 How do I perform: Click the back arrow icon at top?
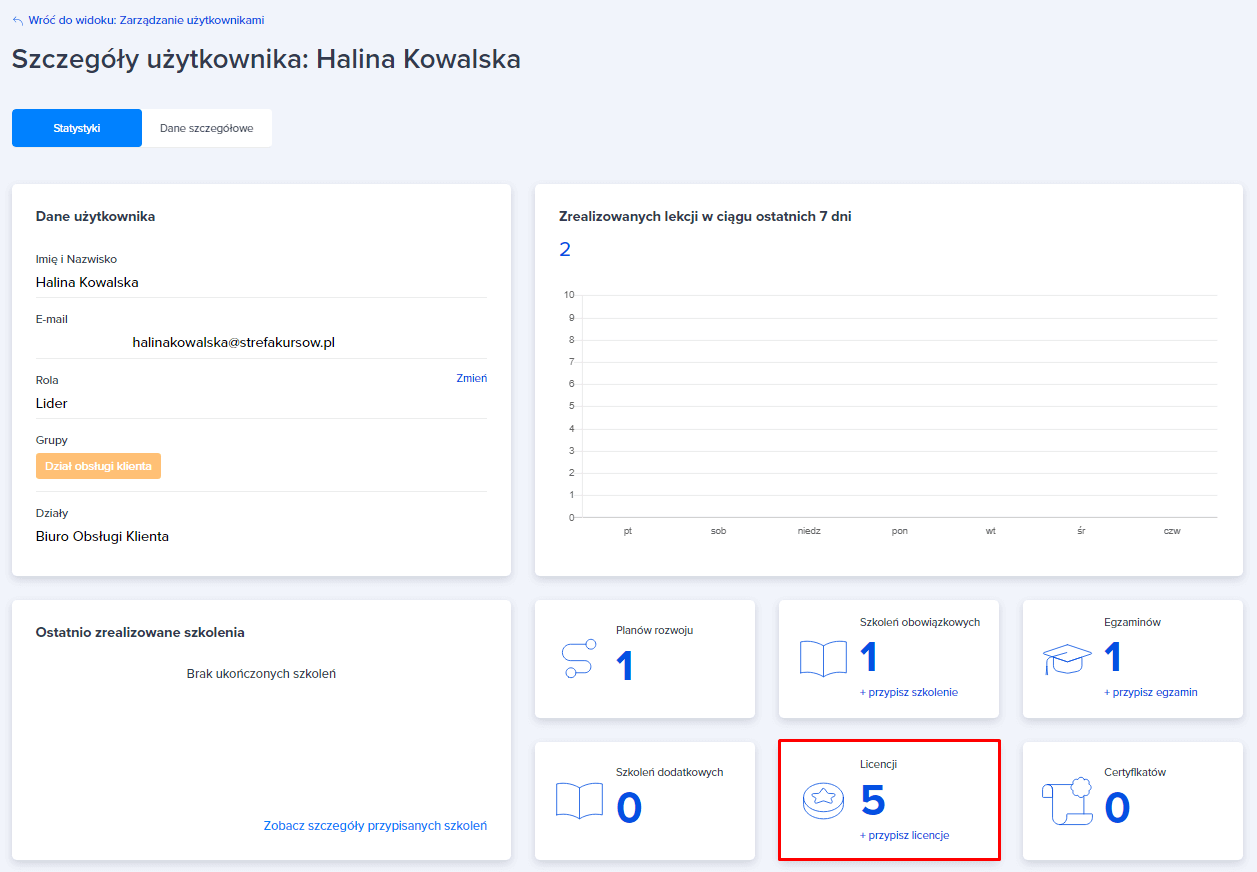pos(18,21)
